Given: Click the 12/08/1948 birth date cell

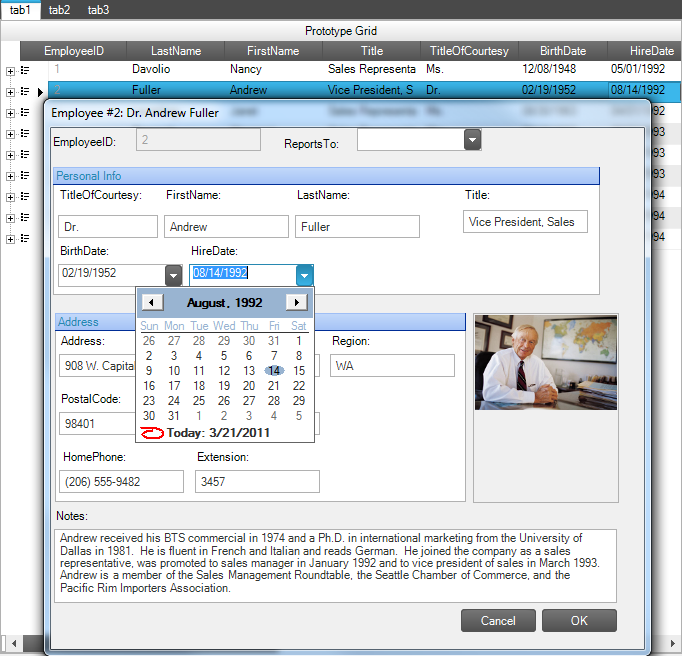Looking at the screenshot, I should click(x=563, y=69).
